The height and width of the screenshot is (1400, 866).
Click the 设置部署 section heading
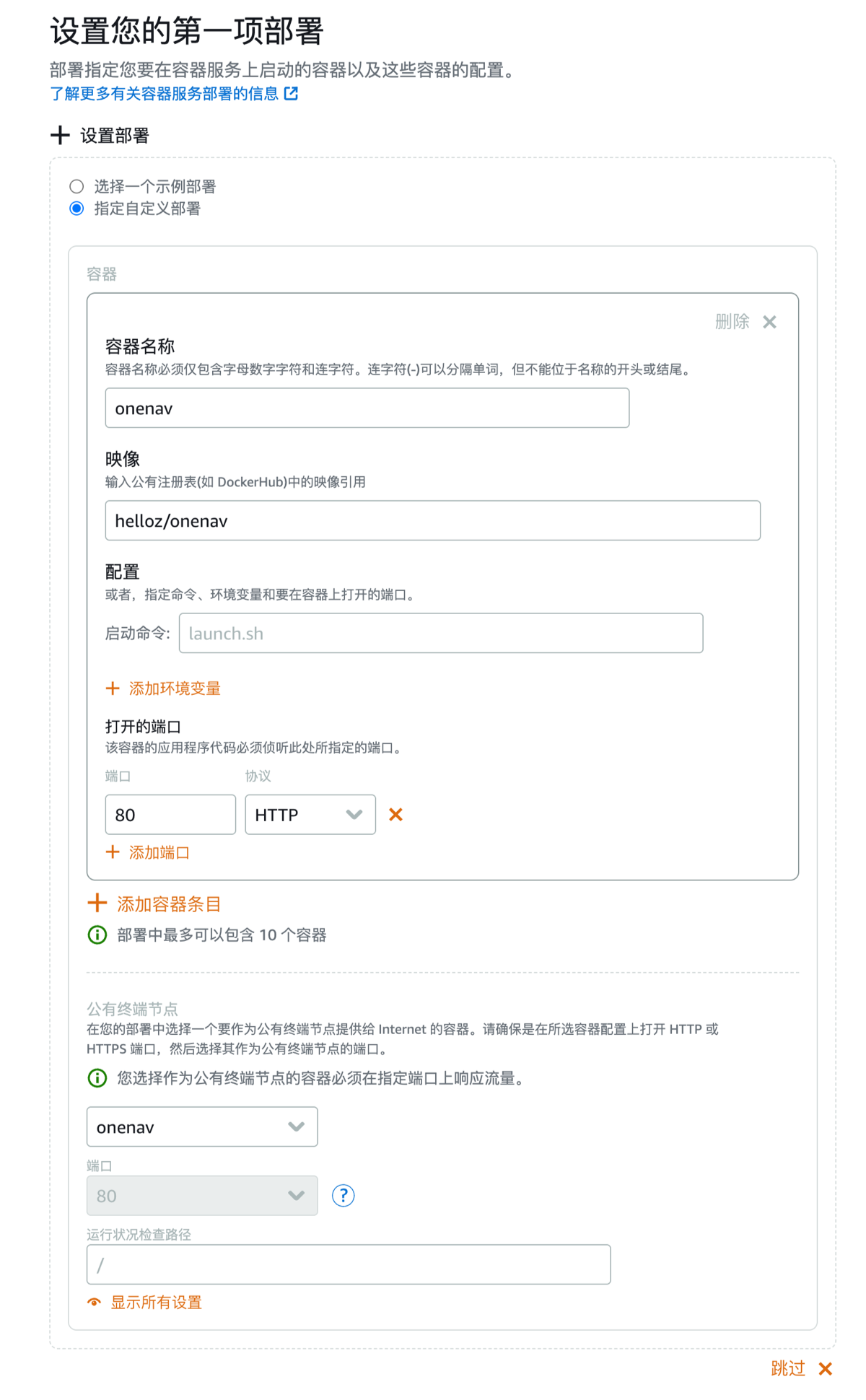(114, 136)
